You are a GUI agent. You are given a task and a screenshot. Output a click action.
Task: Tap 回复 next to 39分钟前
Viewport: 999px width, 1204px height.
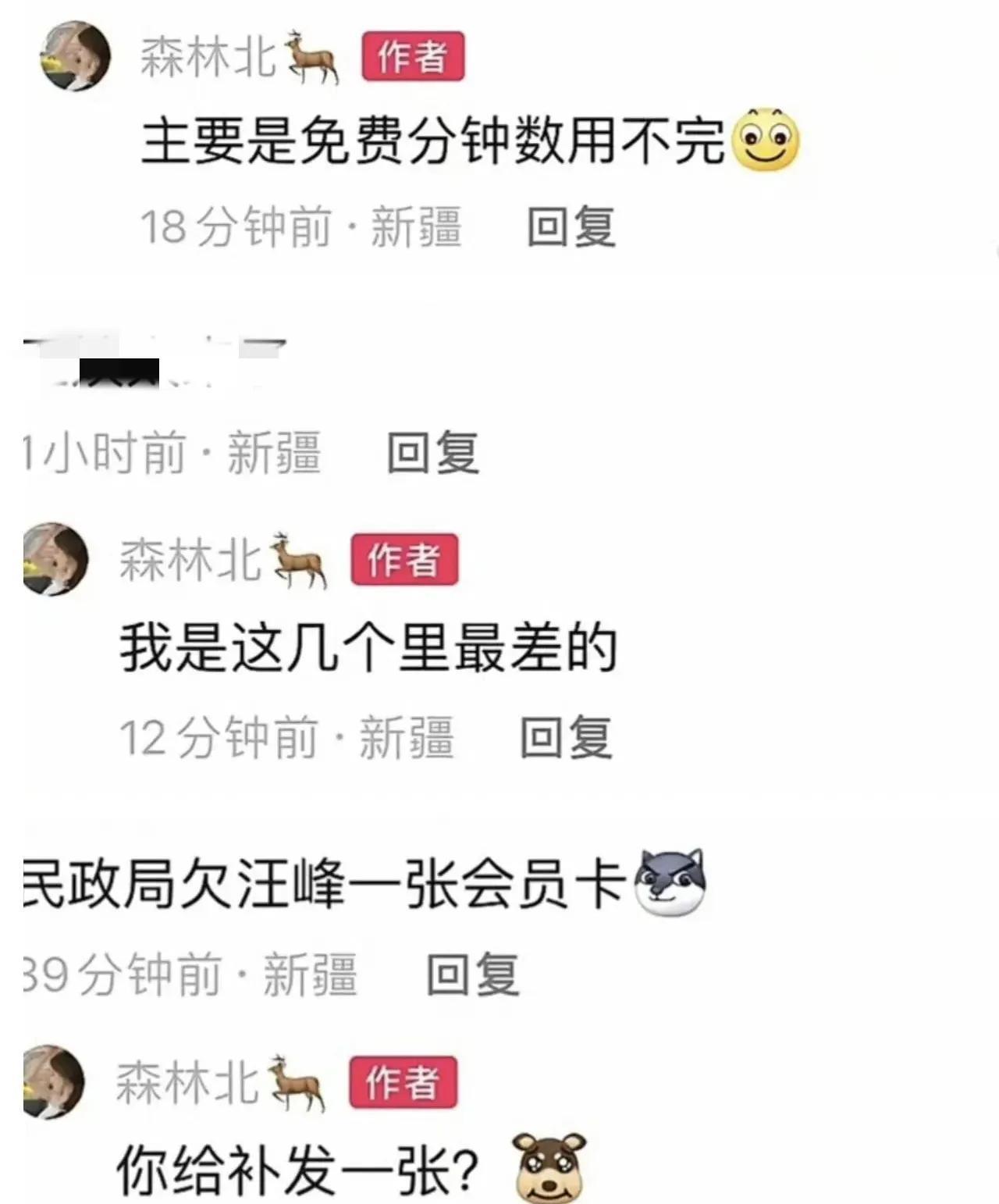(x=474, y=974)
